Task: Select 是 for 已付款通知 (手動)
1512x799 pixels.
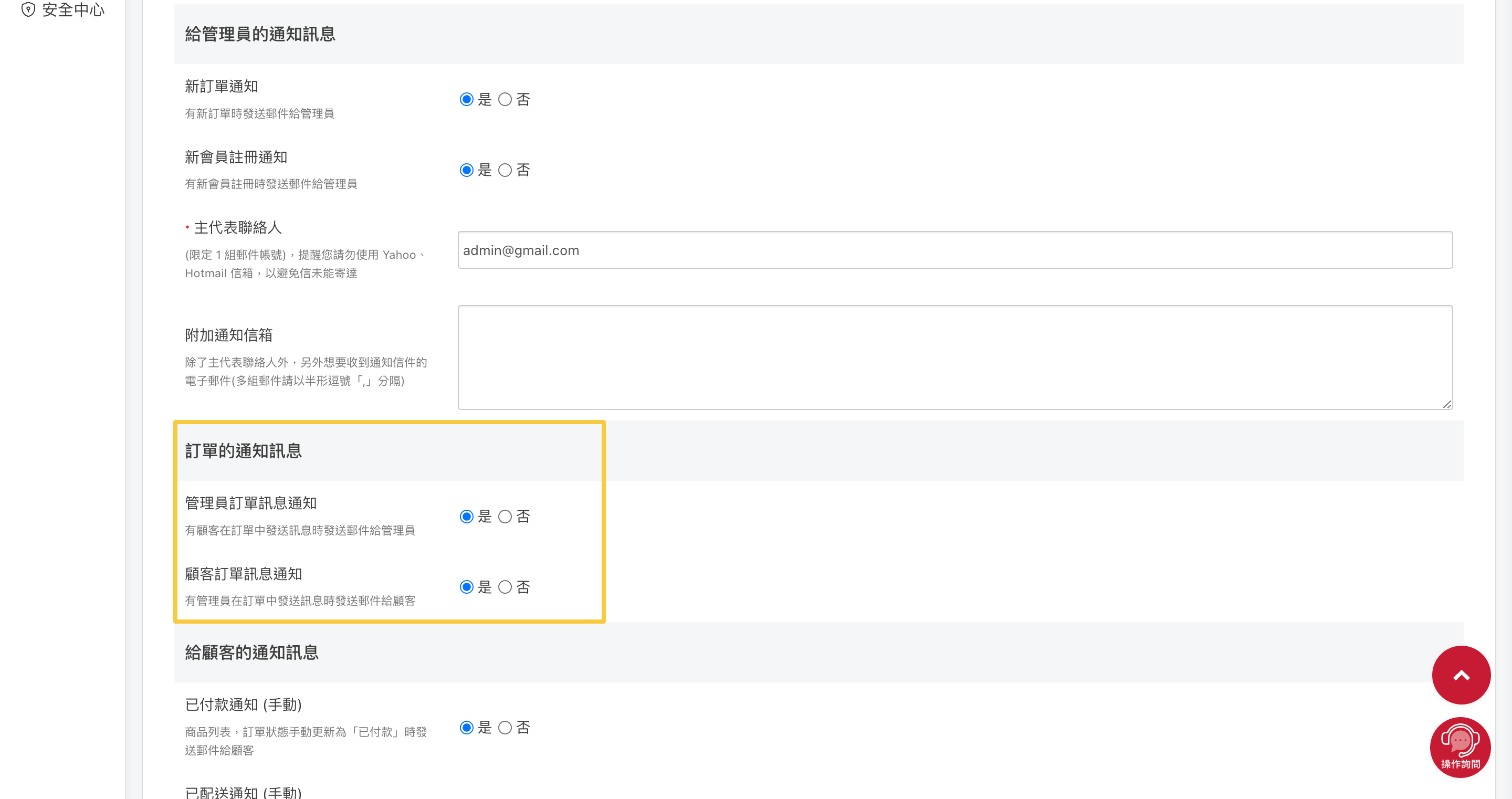Action: pos(467,728)
